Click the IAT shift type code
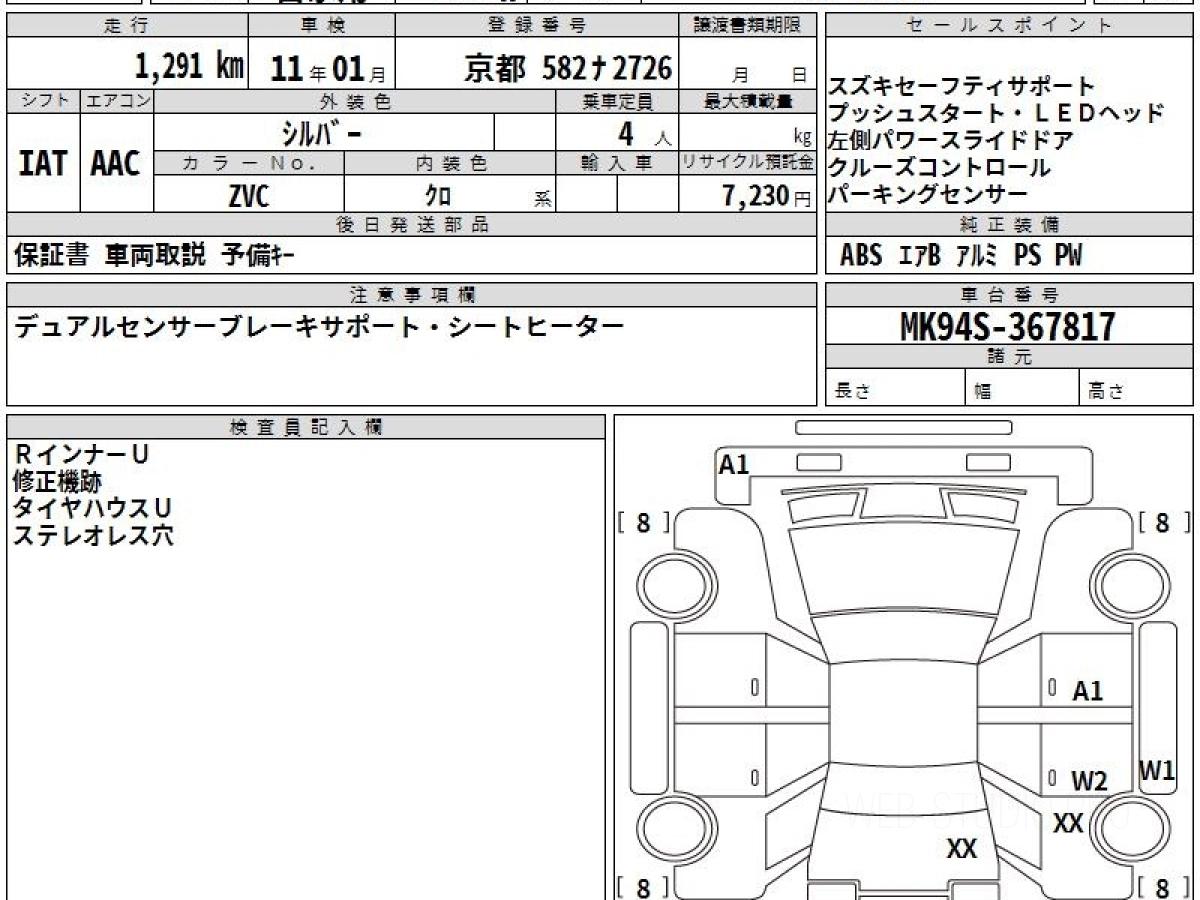The height and width of the screenshot is (900, 1200). [43, 164]
